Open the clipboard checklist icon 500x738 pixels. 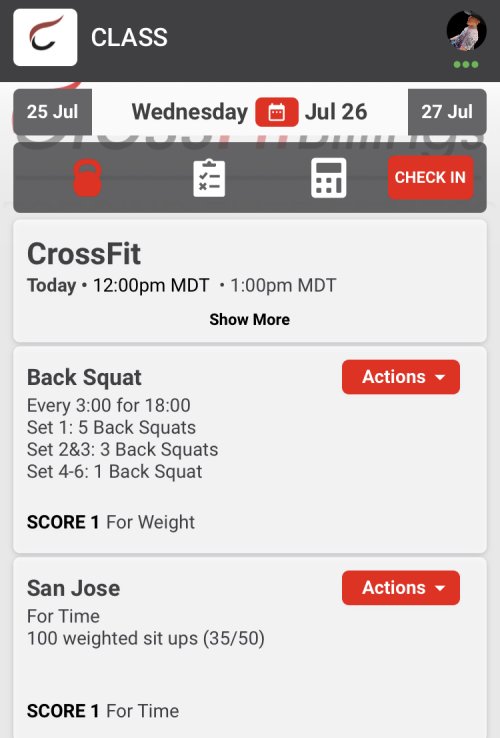point(209,178)
